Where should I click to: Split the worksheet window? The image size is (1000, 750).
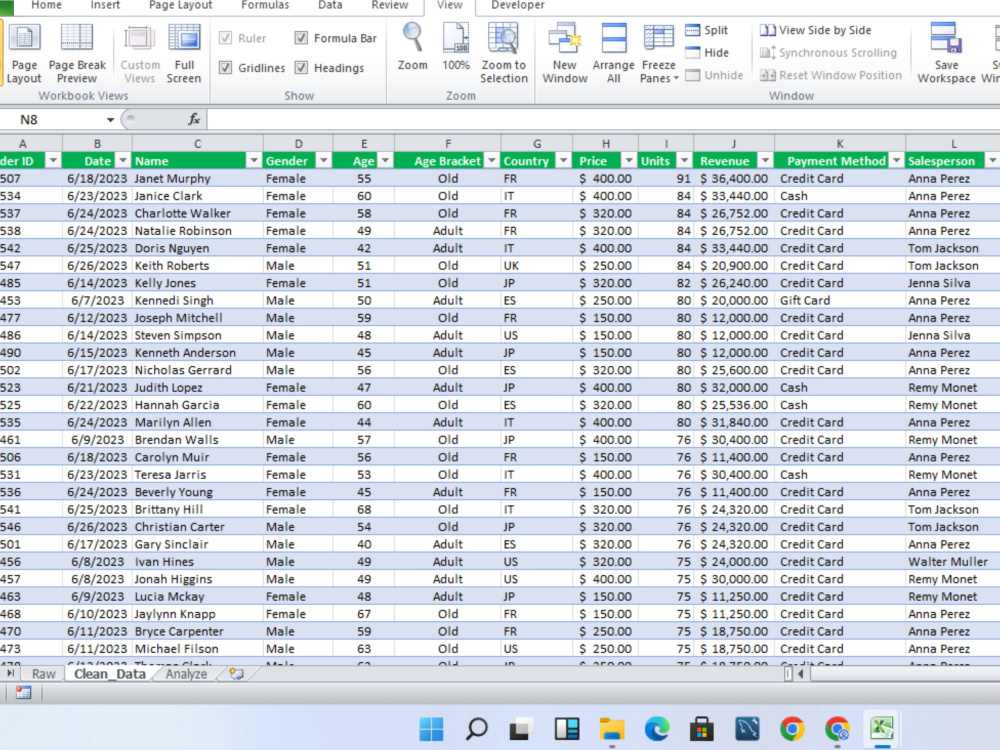click(x=707, y=30)
